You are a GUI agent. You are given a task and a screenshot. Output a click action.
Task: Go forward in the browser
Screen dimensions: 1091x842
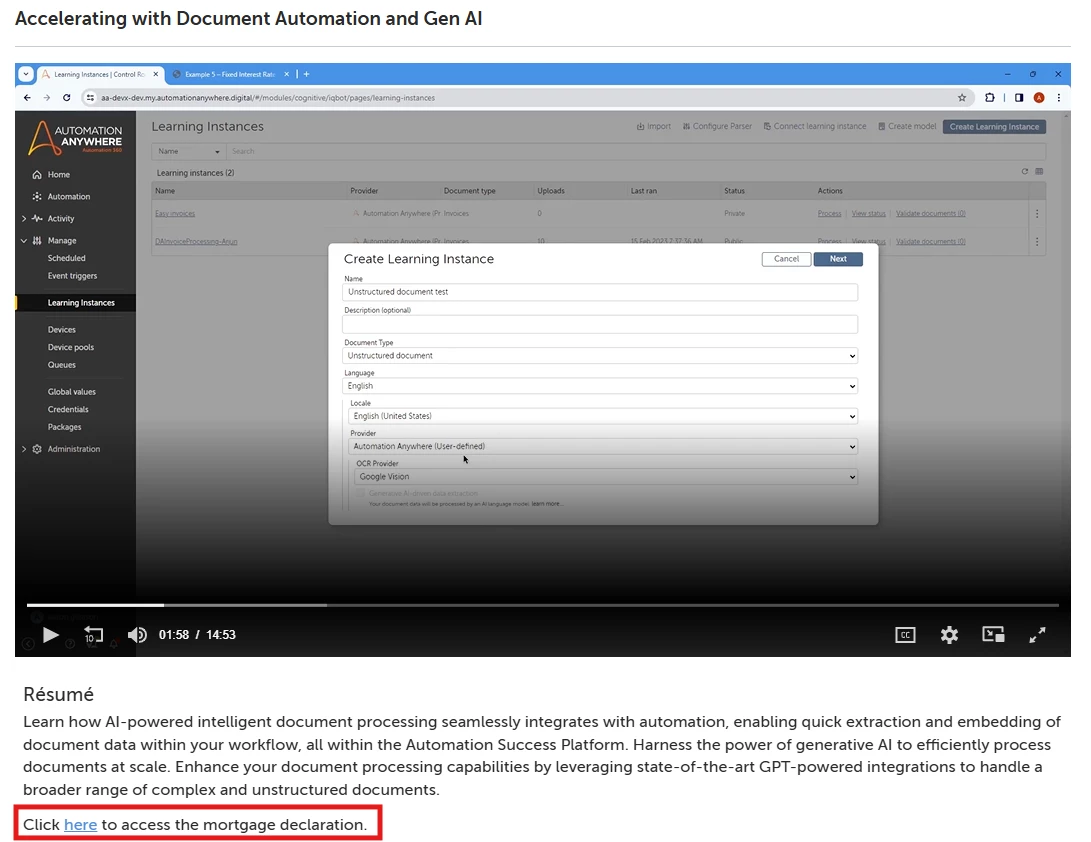pos(47,98)
